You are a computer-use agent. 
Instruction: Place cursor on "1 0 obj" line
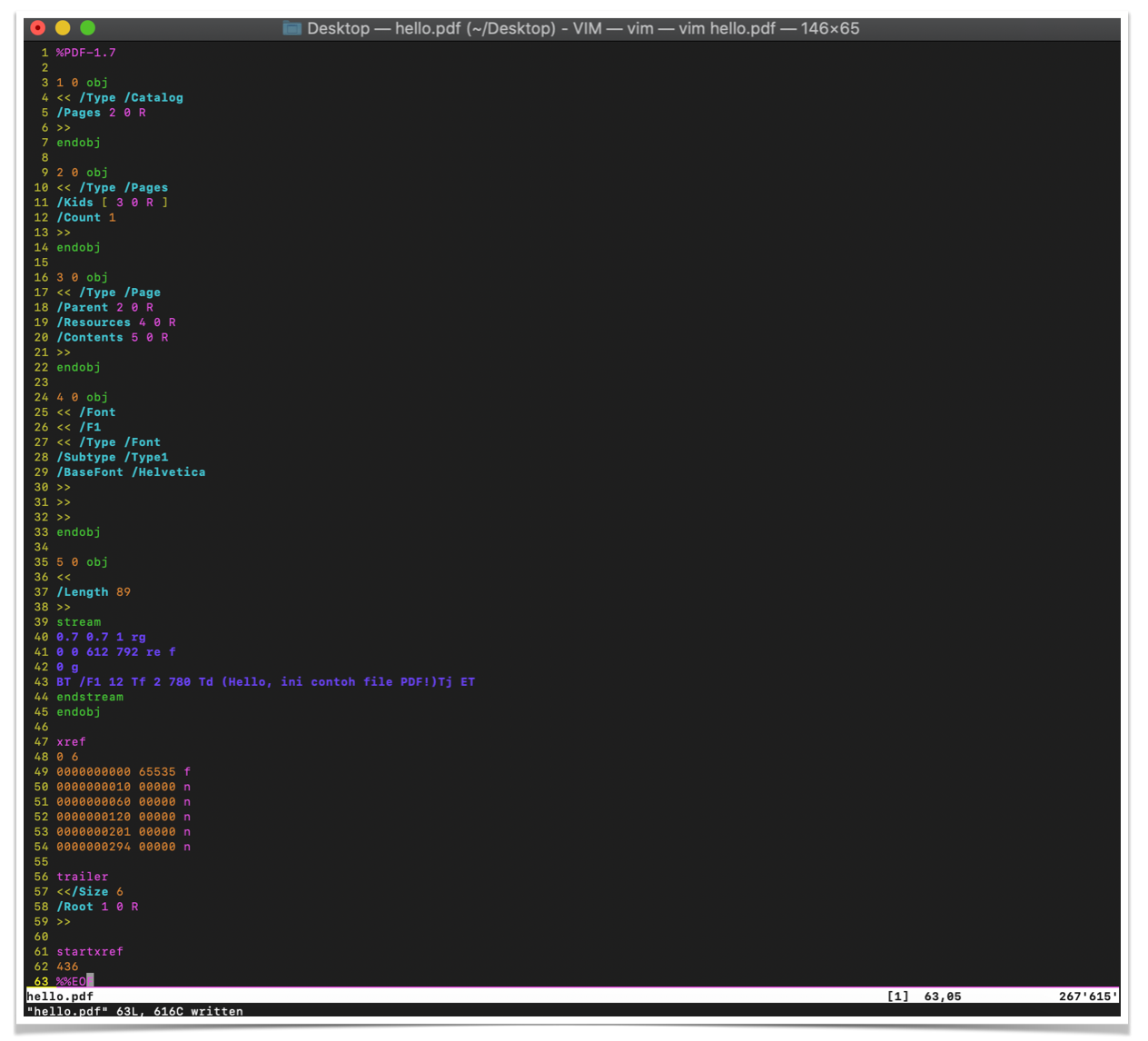[82, 83]
